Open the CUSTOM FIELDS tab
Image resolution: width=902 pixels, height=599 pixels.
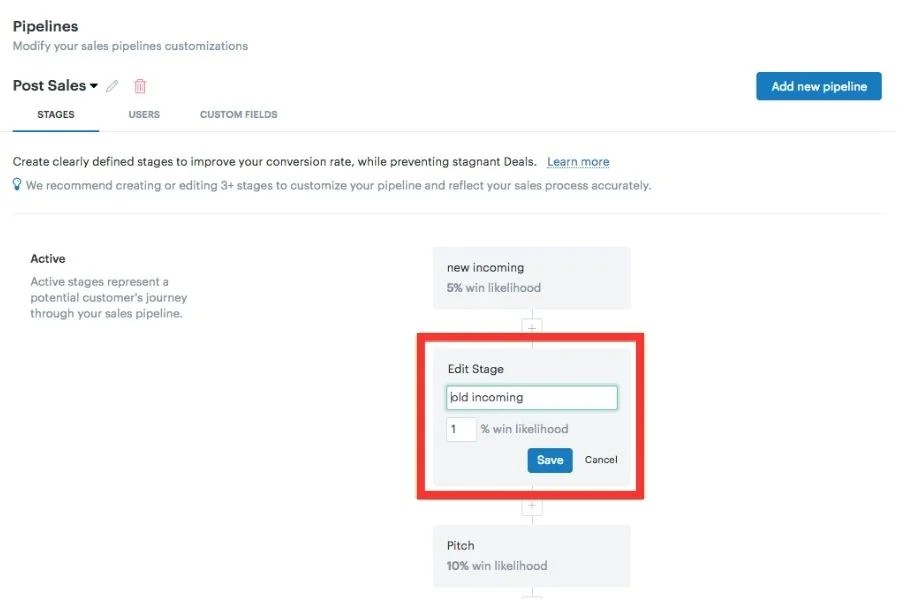click(x=238, y=114)
